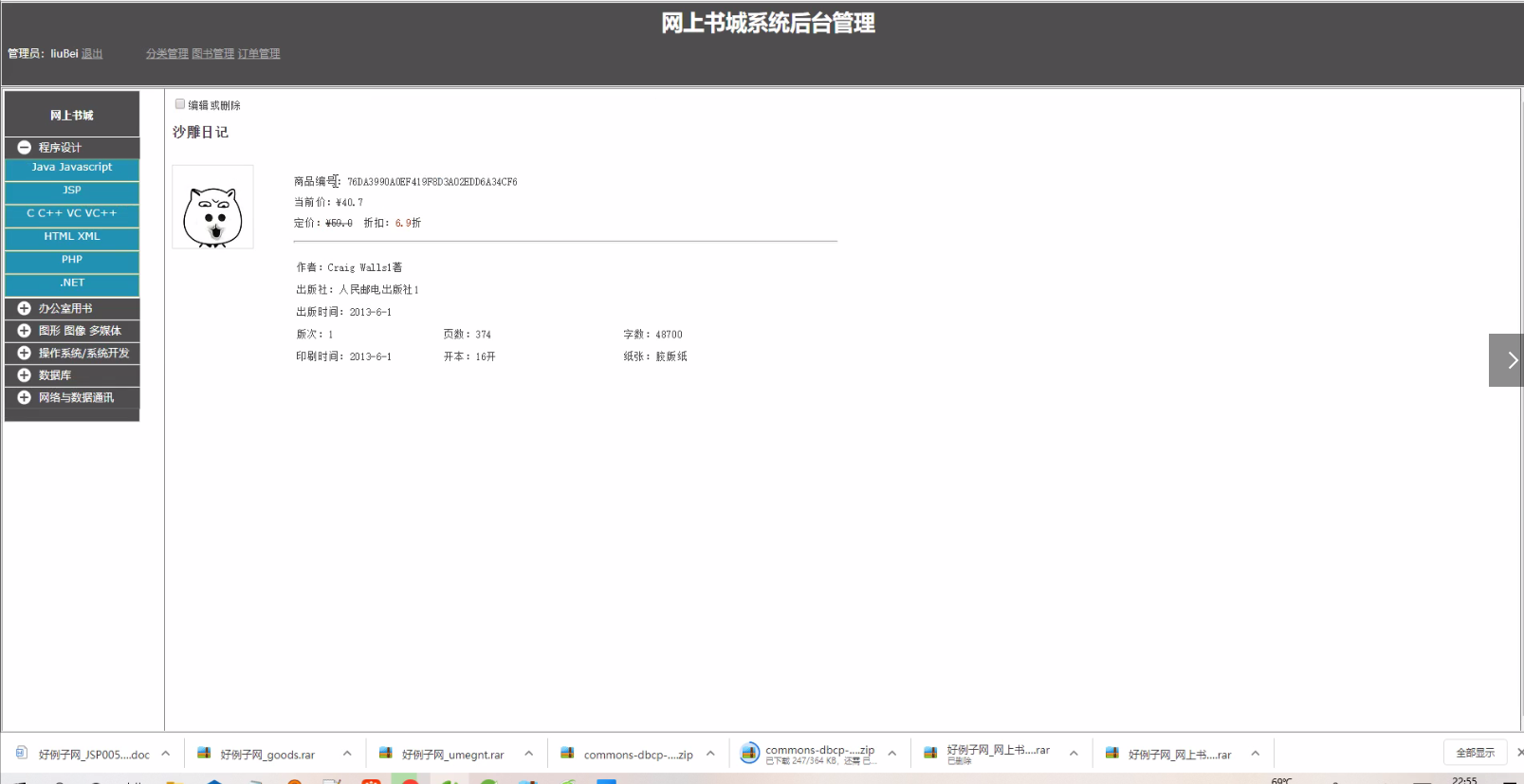The image size is (1524, 784).
Task: Expand the 图形 图像 多媒体 plus icon
Action: point(25,331)
